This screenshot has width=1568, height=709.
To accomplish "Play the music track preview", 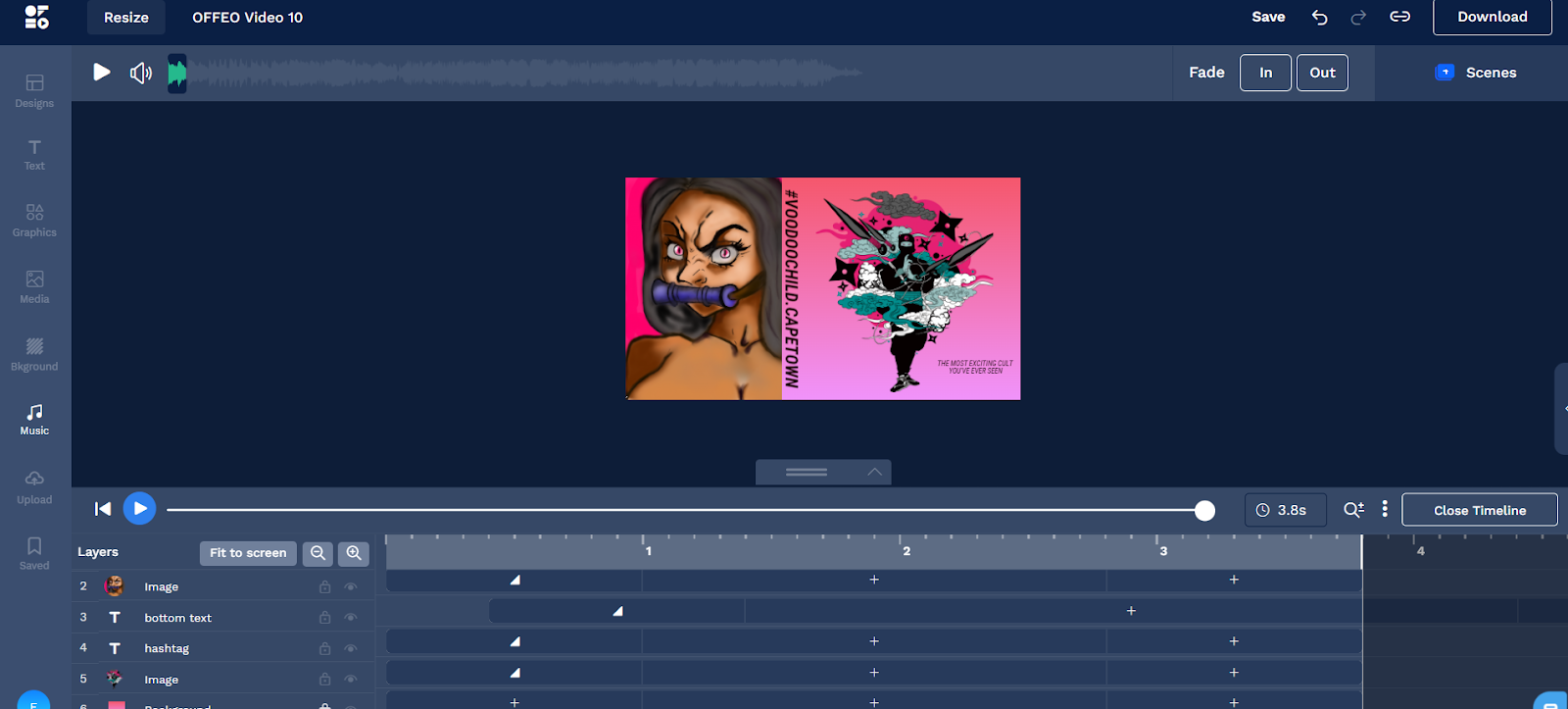I will click(x=102, y=73).
